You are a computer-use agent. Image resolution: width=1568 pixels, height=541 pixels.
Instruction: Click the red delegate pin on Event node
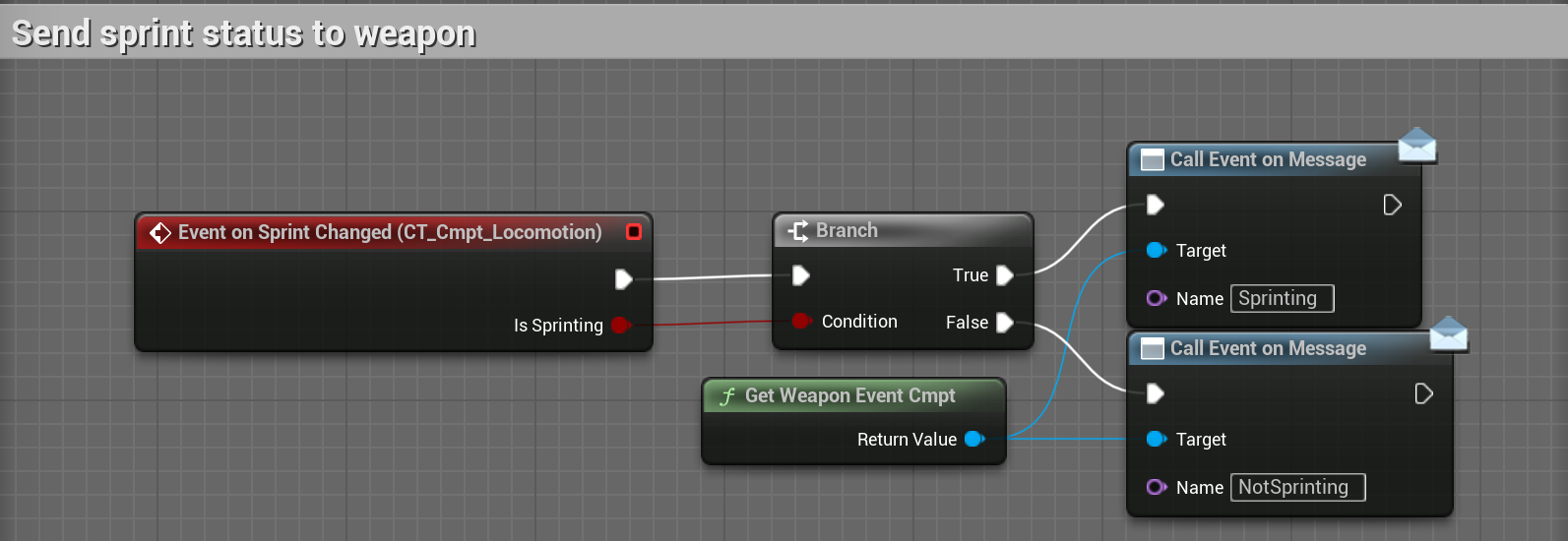(x=634, y=232)
